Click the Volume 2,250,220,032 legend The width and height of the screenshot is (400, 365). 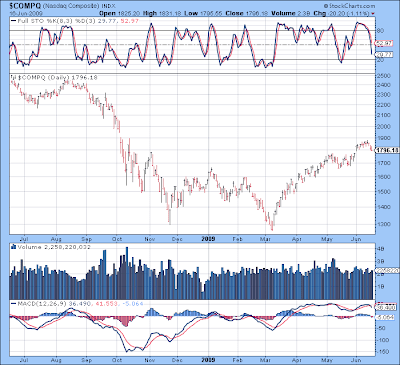click(x=54, y=247)
